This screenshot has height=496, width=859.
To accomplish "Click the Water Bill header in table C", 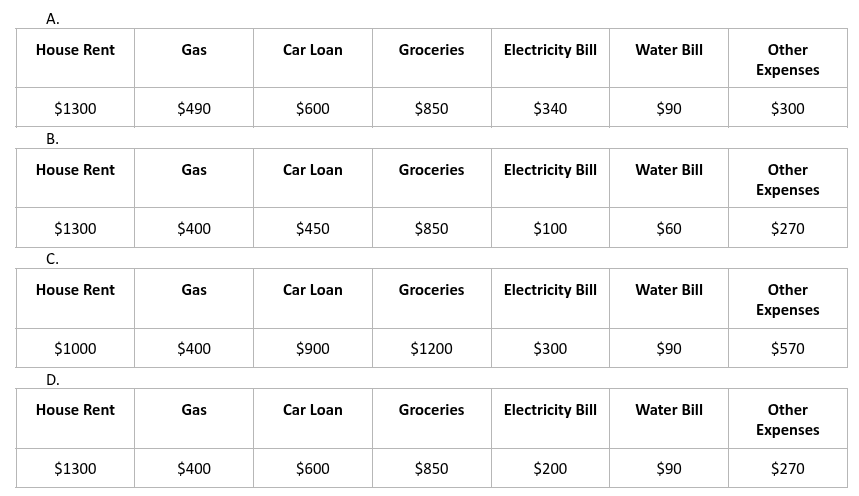I will pyautogui.click(x=669, y=290).
